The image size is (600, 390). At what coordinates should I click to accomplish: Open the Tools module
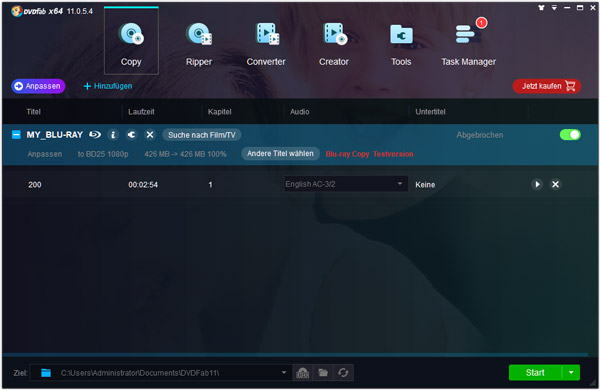point(401,44)
